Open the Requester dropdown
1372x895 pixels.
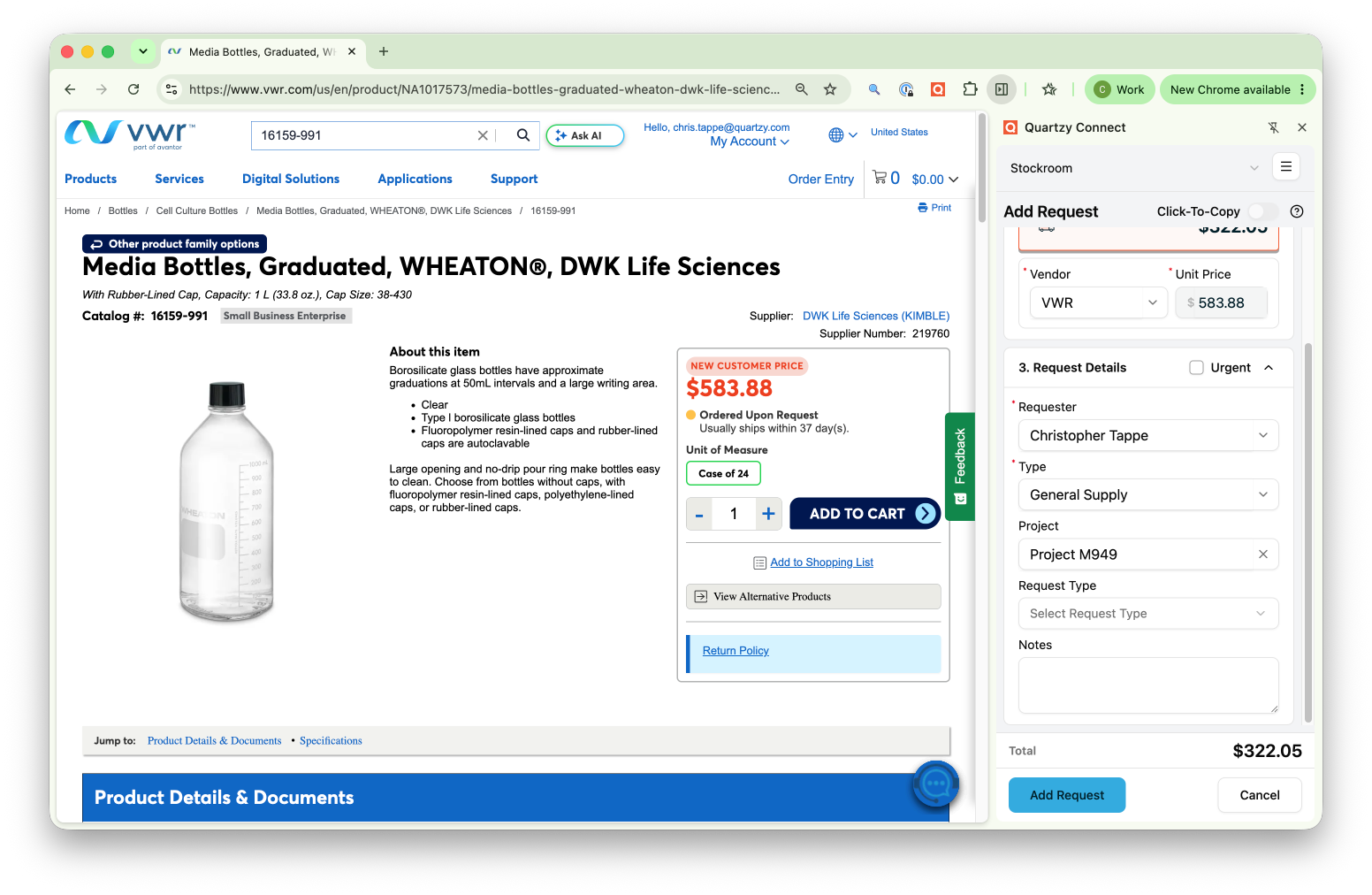tap(1148, 435)
